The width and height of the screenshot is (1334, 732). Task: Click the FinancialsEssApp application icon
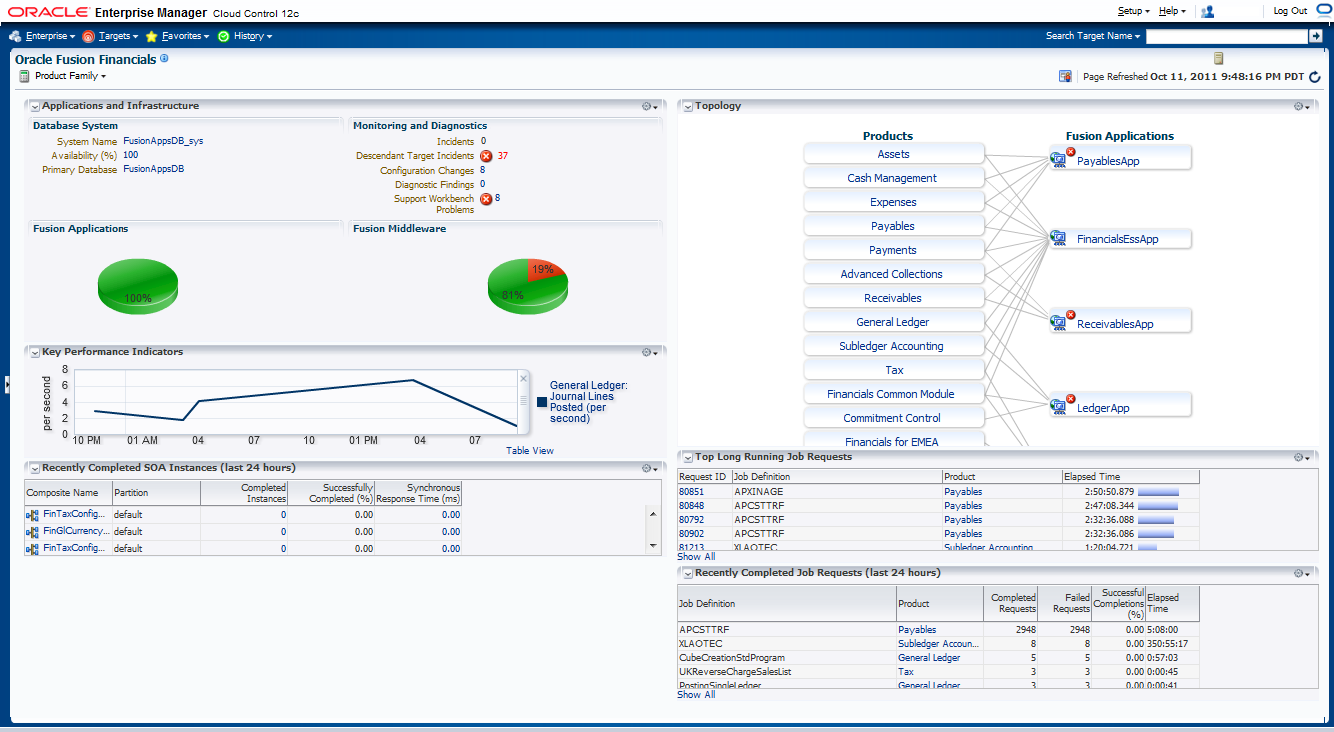click(1059, 238)
